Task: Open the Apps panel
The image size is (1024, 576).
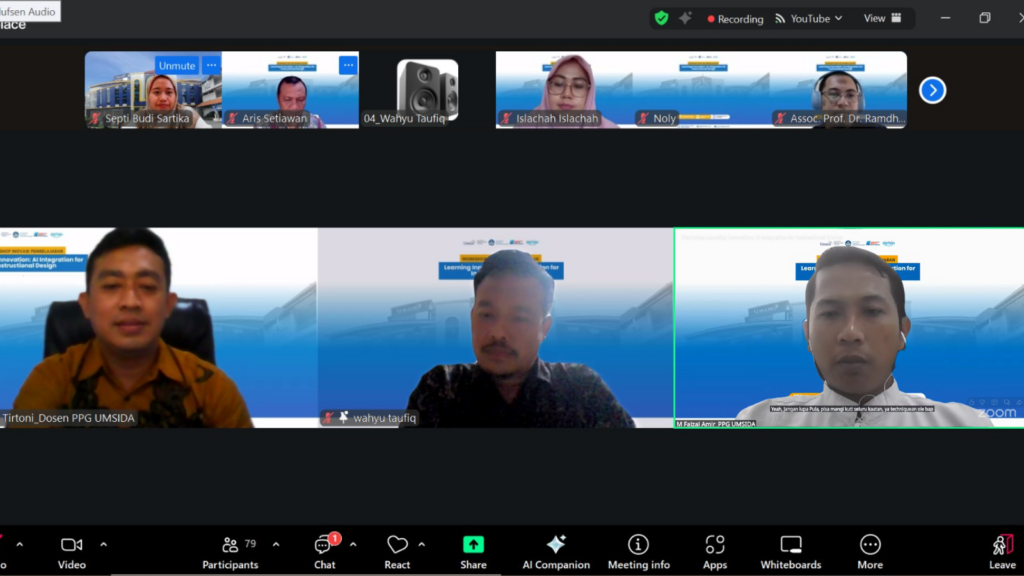Action: click(715, 551)
